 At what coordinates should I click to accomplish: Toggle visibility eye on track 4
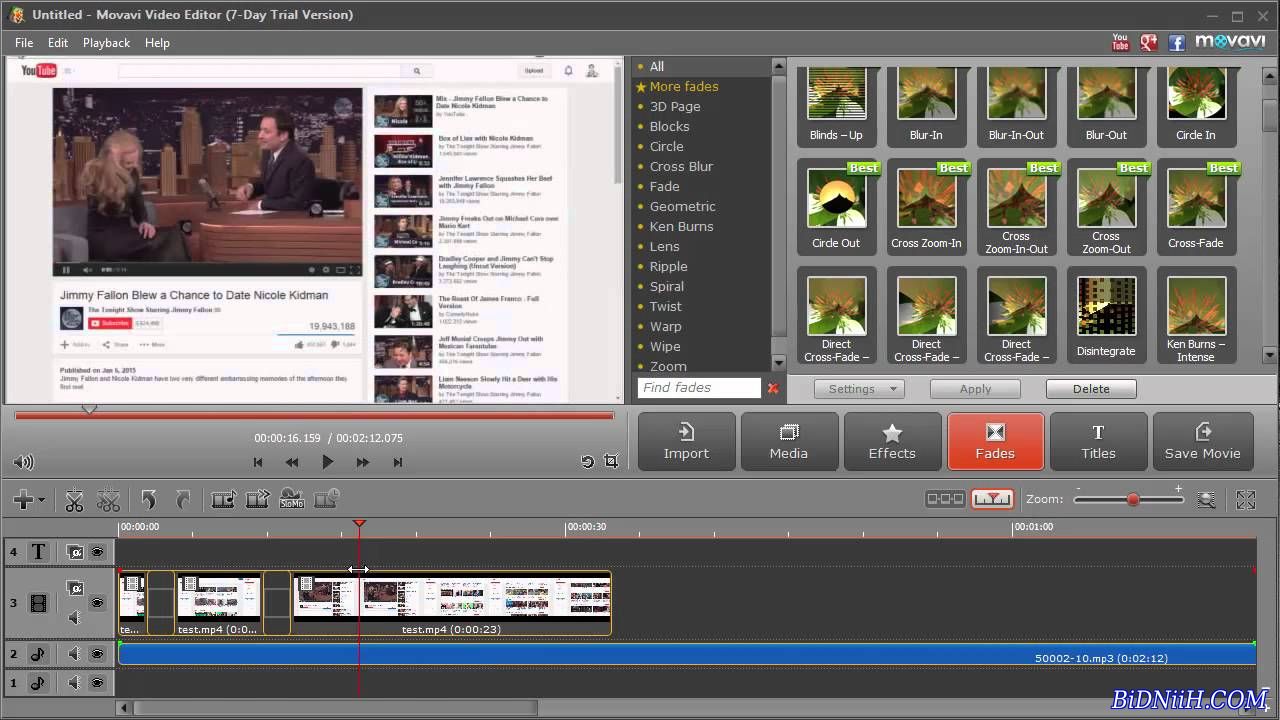[98, 552]
